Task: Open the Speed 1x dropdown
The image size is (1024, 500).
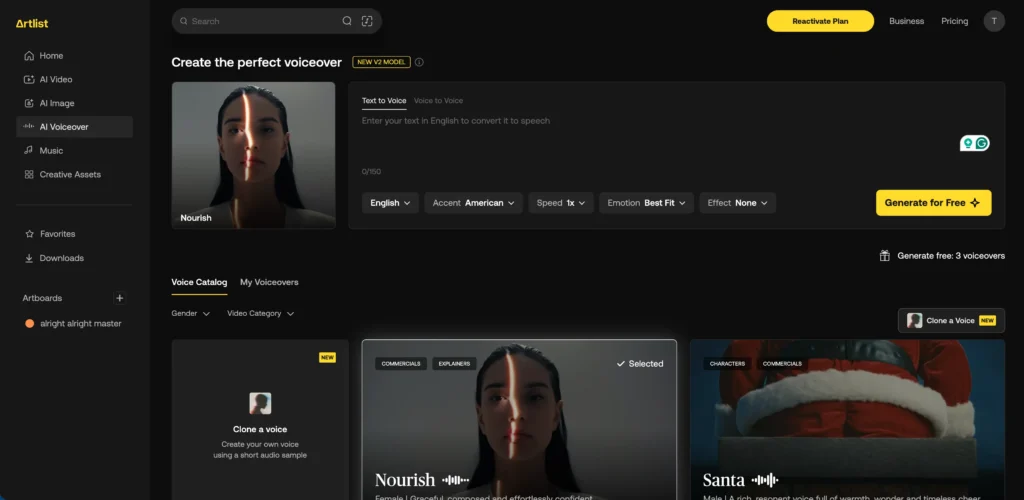Action: 561,203
